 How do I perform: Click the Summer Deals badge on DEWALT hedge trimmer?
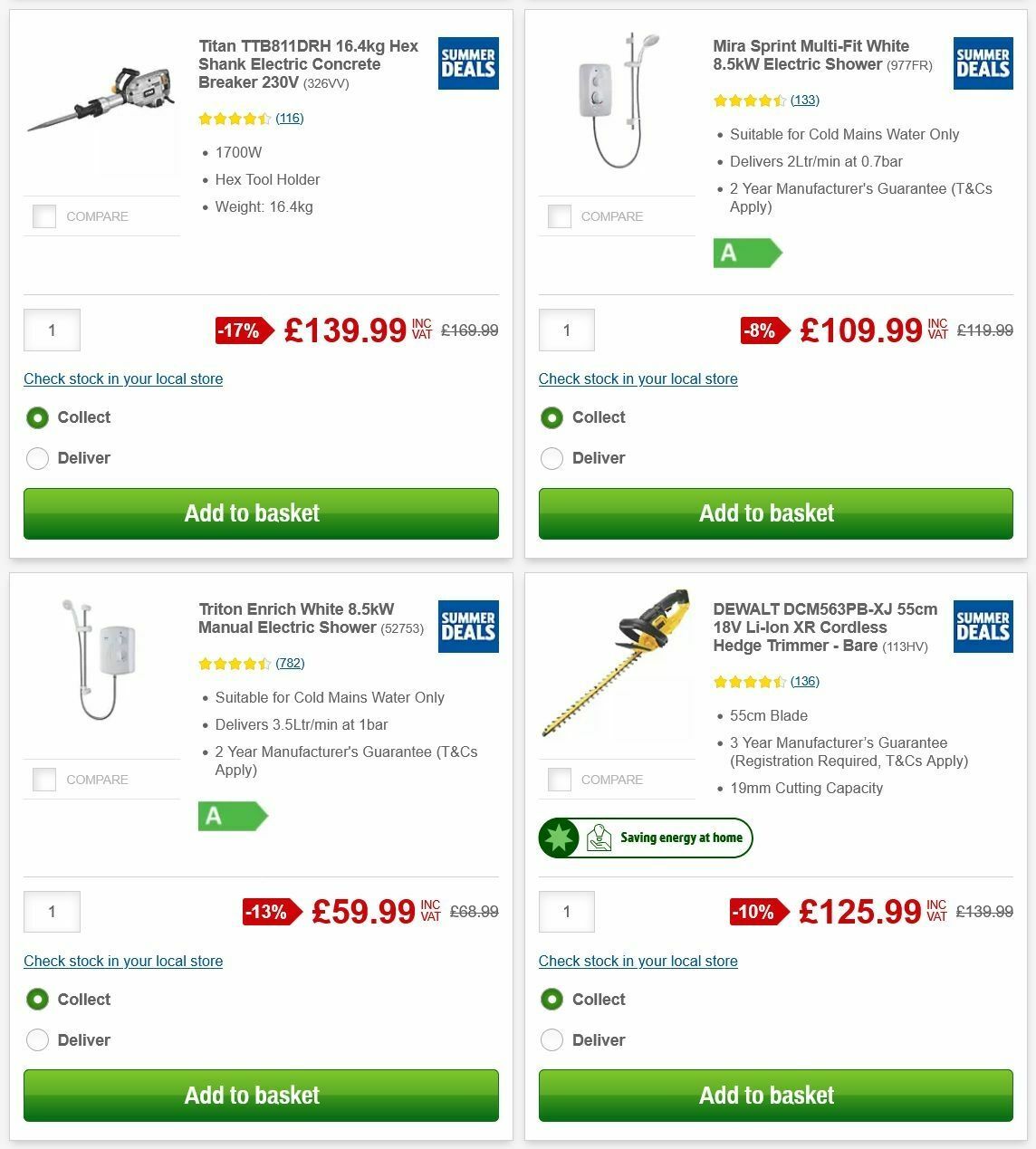[982, 627]
